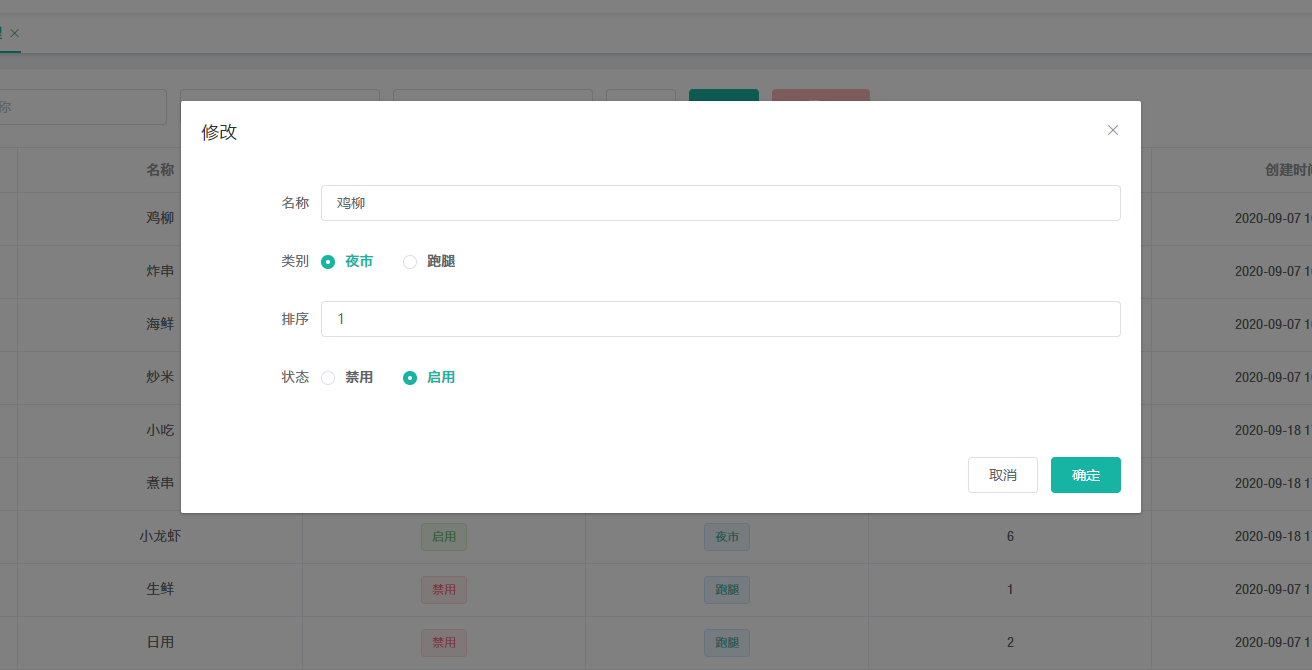Click the 名称 input field containing 鸡柳
The width and height of the screenshot is (1312, 670).
720,203
